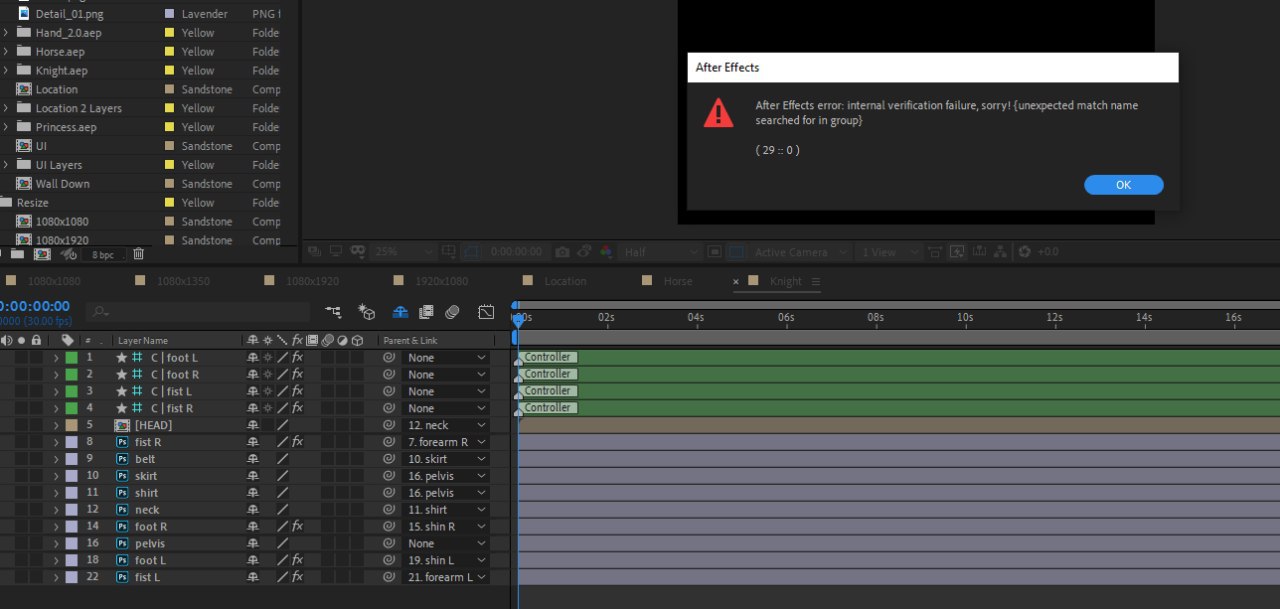Image resolution: width=1280 pixels, height=609 pixels.
Task: Toggle Draft 3D icon in timeline
Action: (x=366, y=312)
